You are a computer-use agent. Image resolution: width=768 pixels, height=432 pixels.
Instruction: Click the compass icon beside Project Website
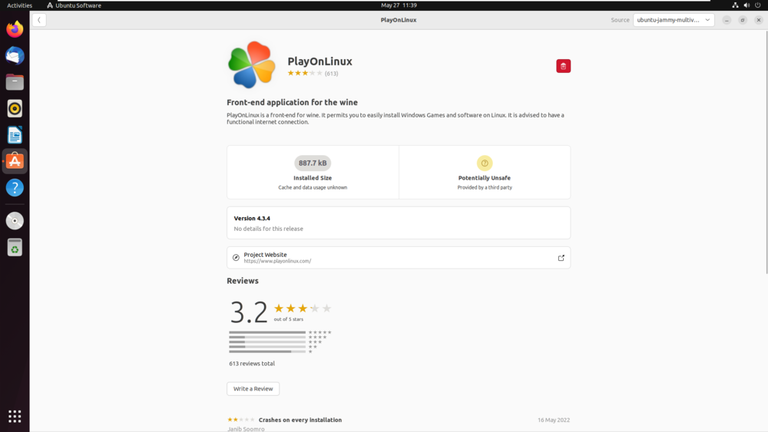pyautogui.click(x=236, y=258)
